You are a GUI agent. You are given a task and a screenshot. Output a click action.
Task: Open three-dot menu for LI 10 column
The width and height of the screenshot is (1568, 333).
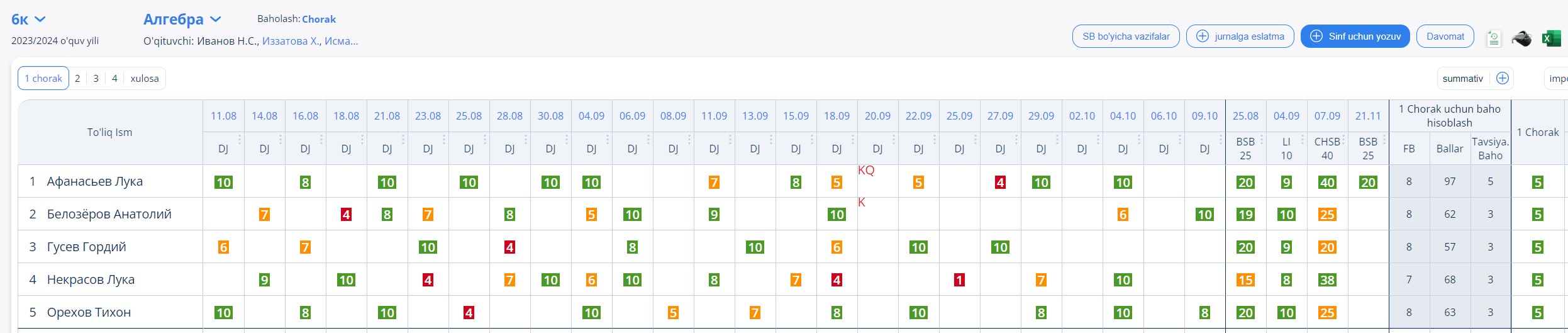(x=1303, y=139)
